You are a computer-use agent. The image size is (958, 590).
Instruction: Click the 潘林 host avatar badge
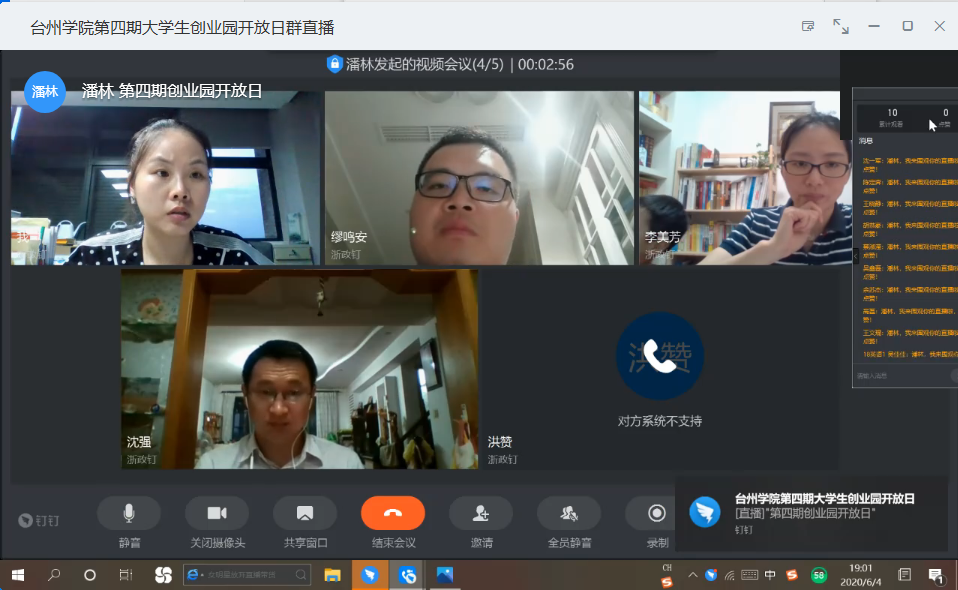click(x=45, y=92)
